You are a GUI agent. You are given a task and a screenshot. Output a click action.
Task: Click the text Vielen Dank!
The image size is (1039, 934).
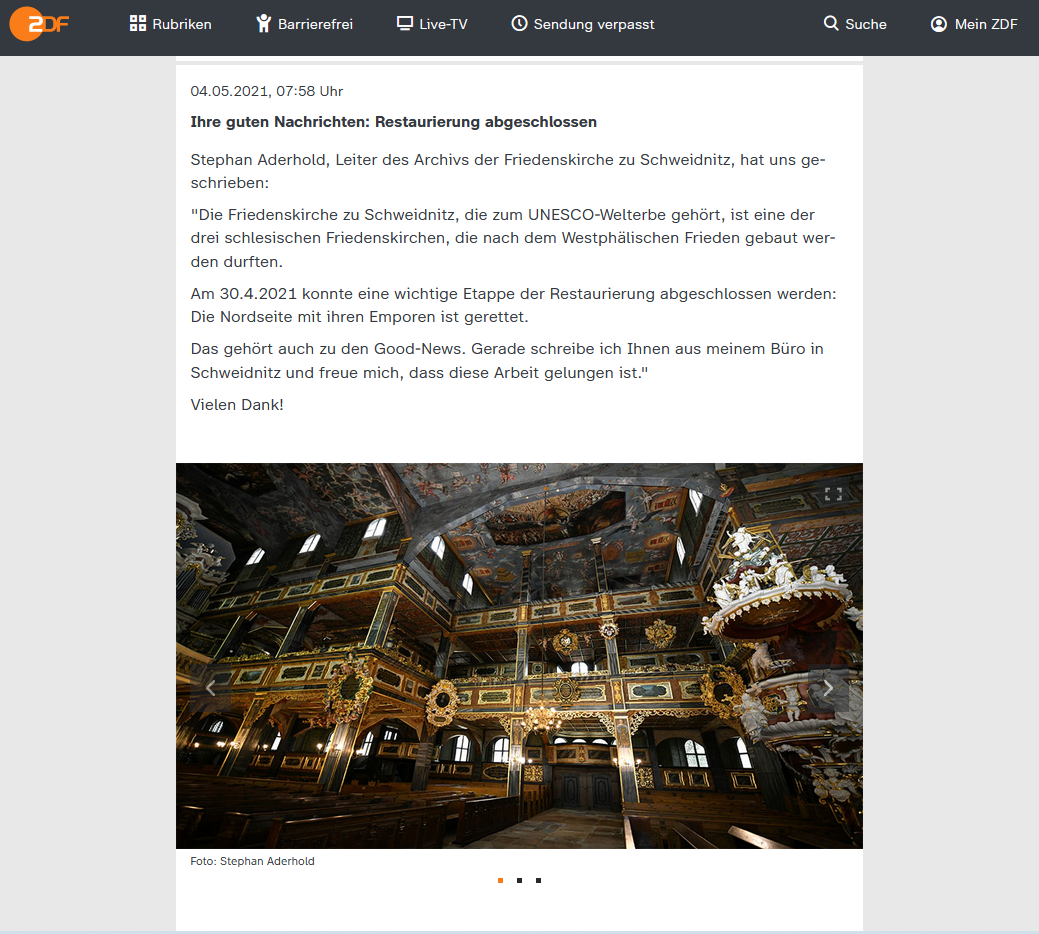coord(237,405)
